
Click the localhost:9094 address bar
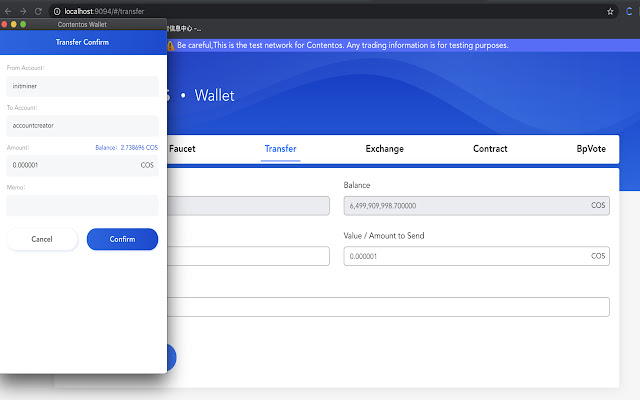(x=331, y=11)
